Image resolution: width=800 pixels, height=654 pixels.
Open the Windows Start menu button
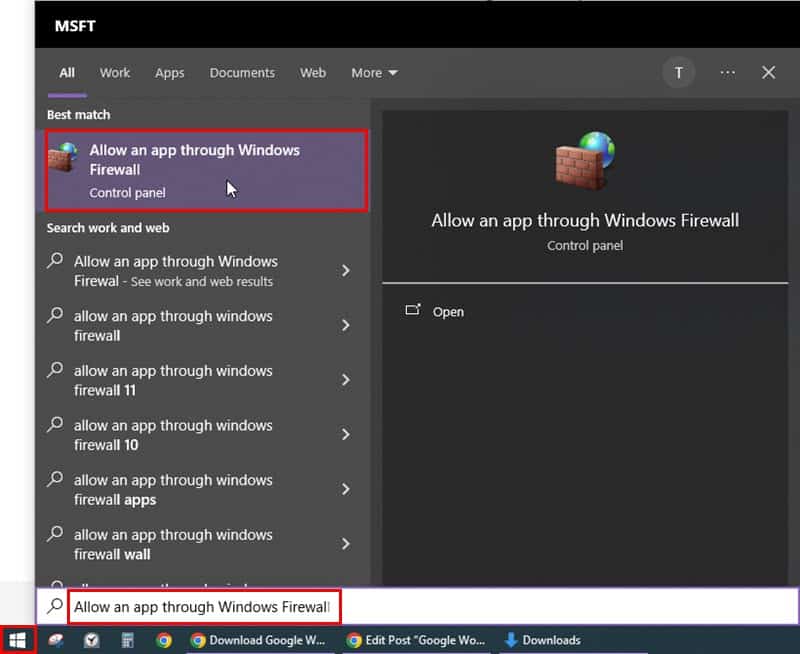pos(17,640)
